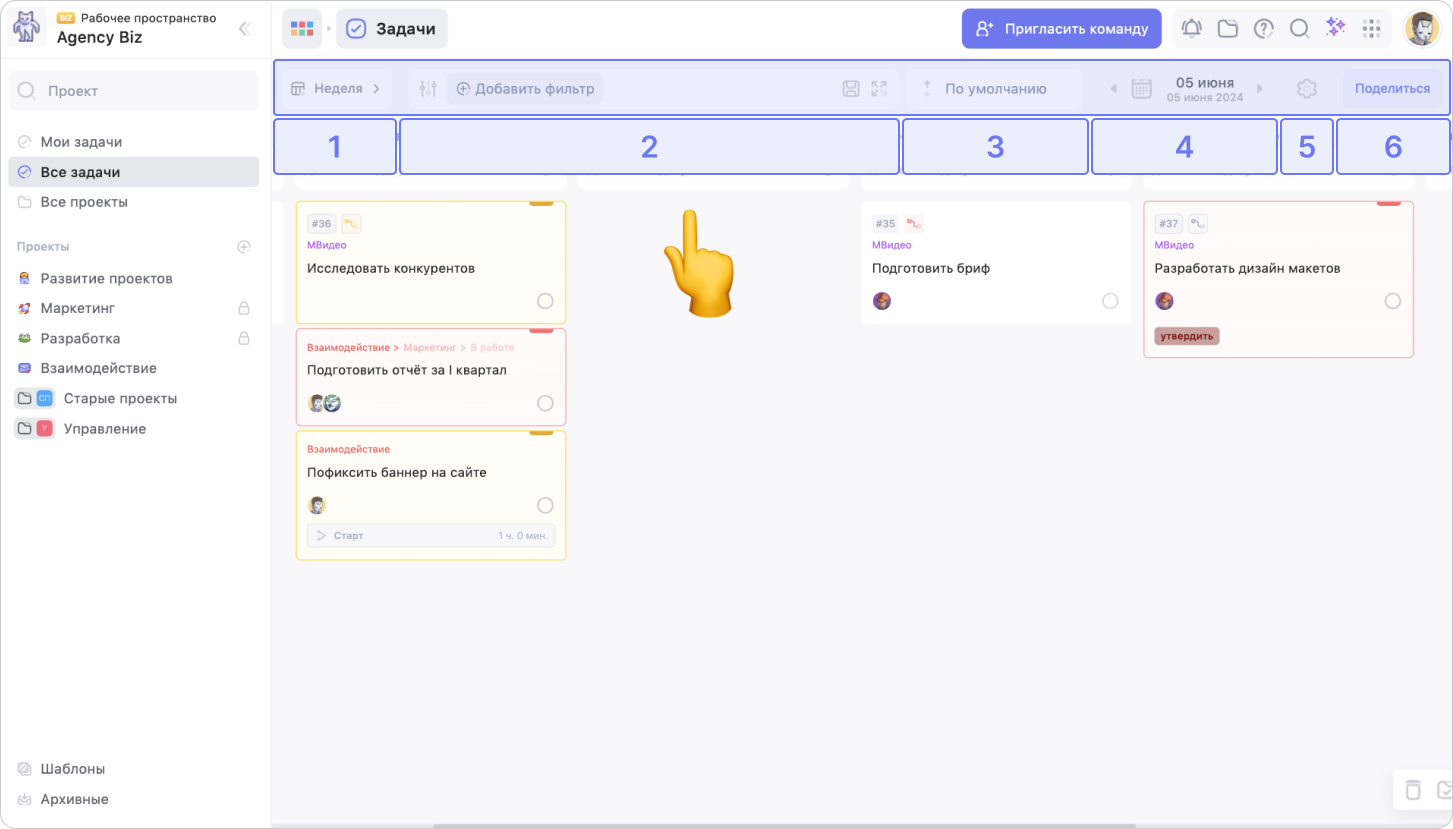Complete the "Пофиксить баннер на сайте" task
This screenshot has width=1453, height=829.
pyautogui.click(x=545, y=505)
